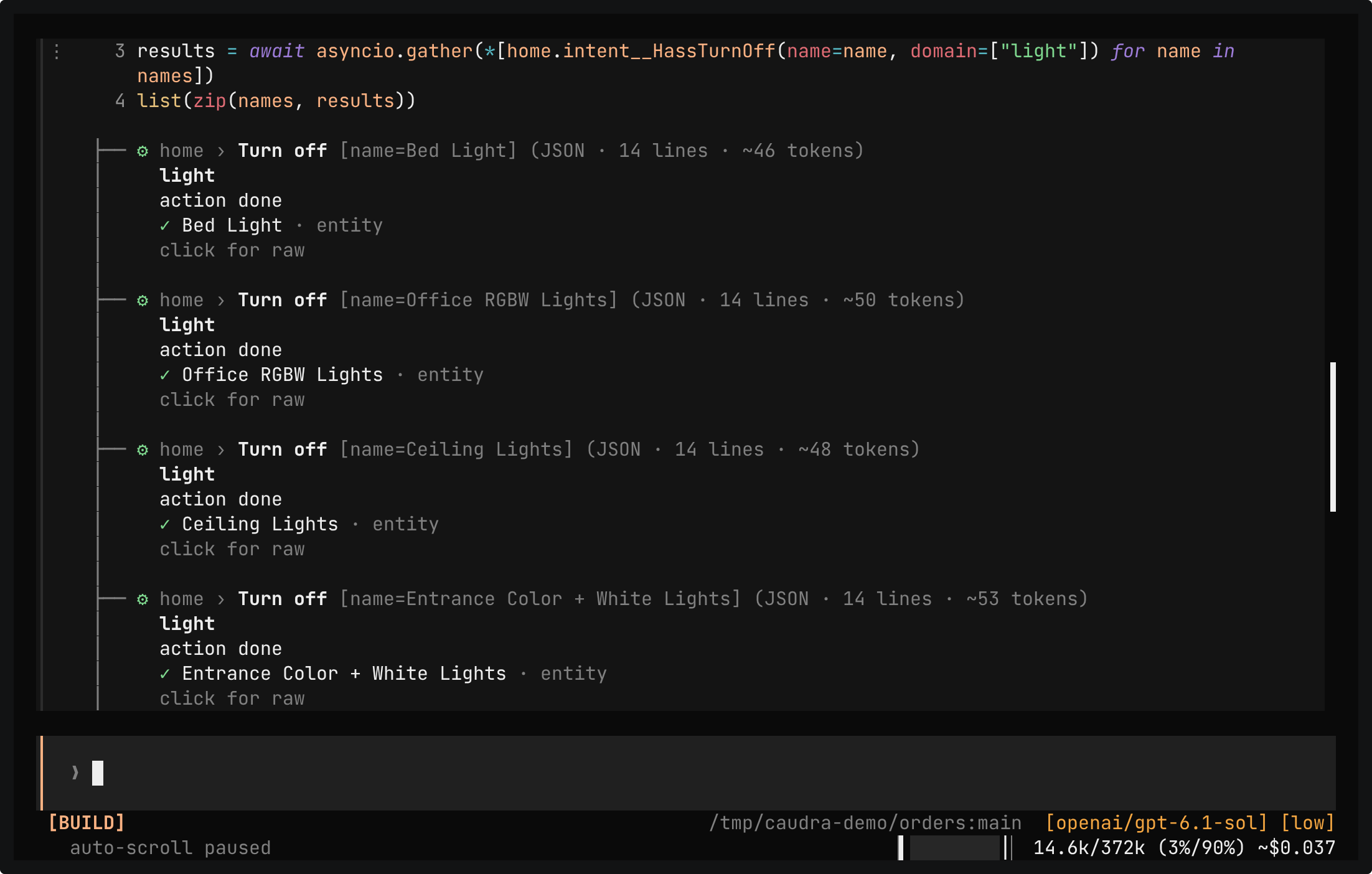Click the Entrance Color + White Lights entity name
Image resolution: width=1372 pixels, height=874 pixels.
[344, 674]
